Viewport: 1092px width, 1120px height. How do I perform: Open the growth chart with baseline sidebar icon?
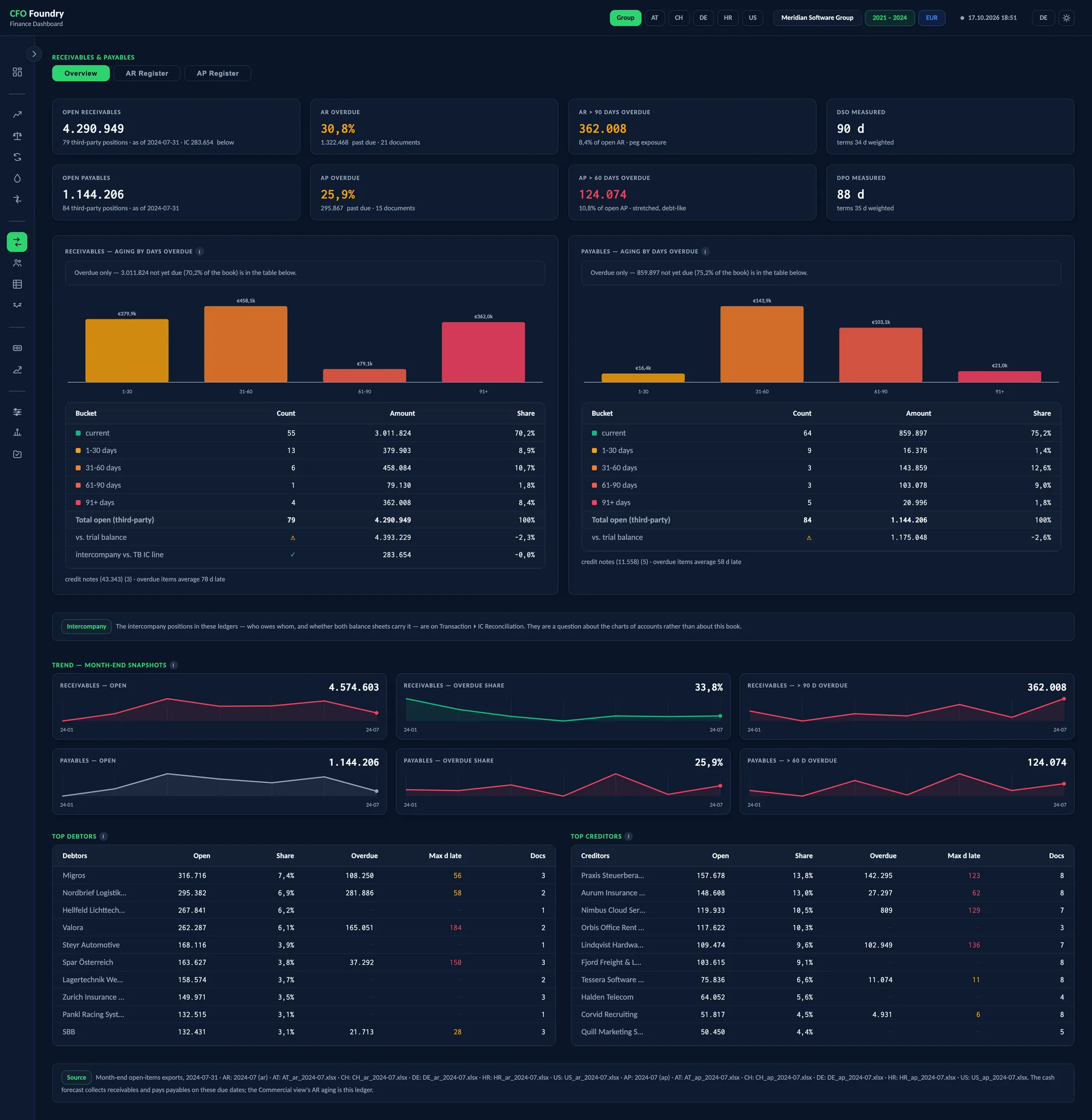click(x=17, y=370)
